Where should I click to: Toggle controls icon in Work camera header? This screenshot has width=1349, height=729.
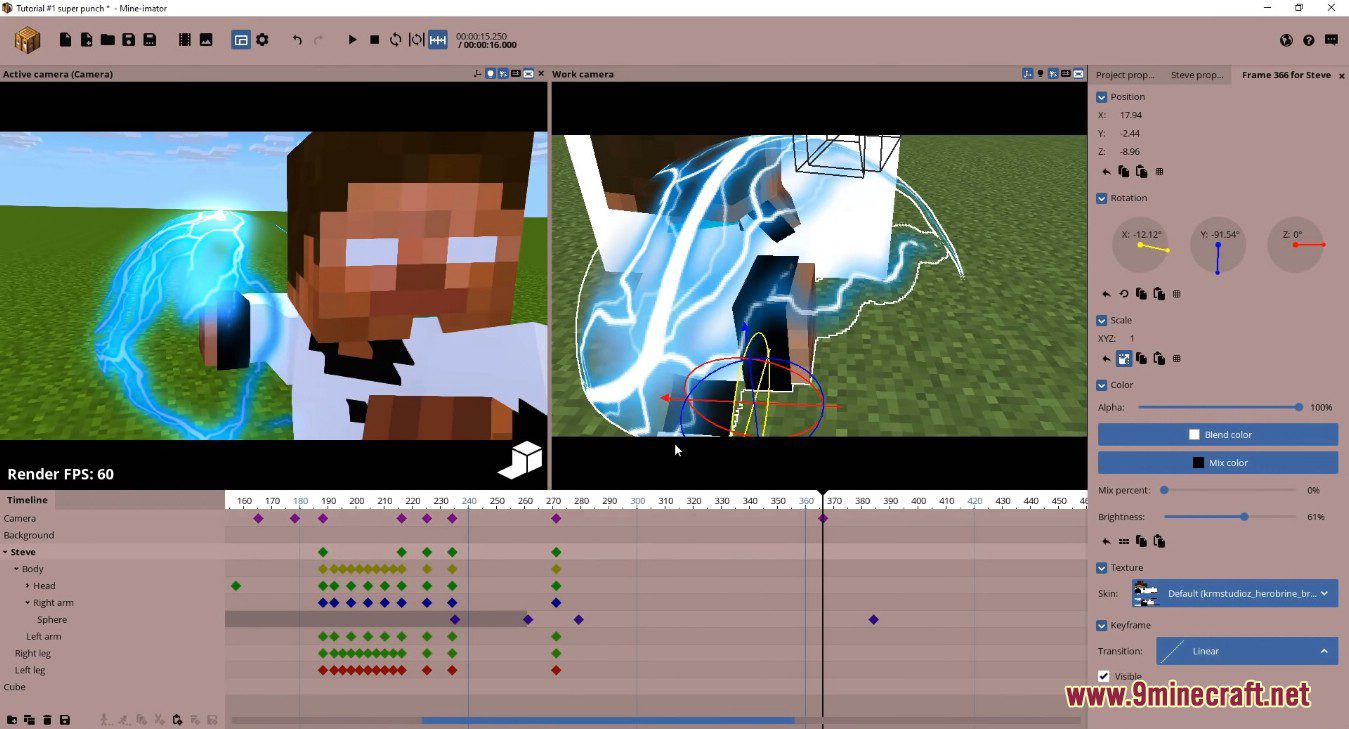click(x=1028, y=74)
